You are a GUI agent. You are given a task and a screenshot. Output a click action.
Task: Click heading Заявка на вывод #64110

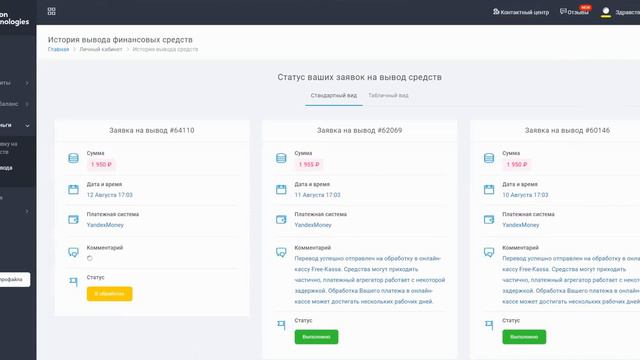(x=152, y=130)
